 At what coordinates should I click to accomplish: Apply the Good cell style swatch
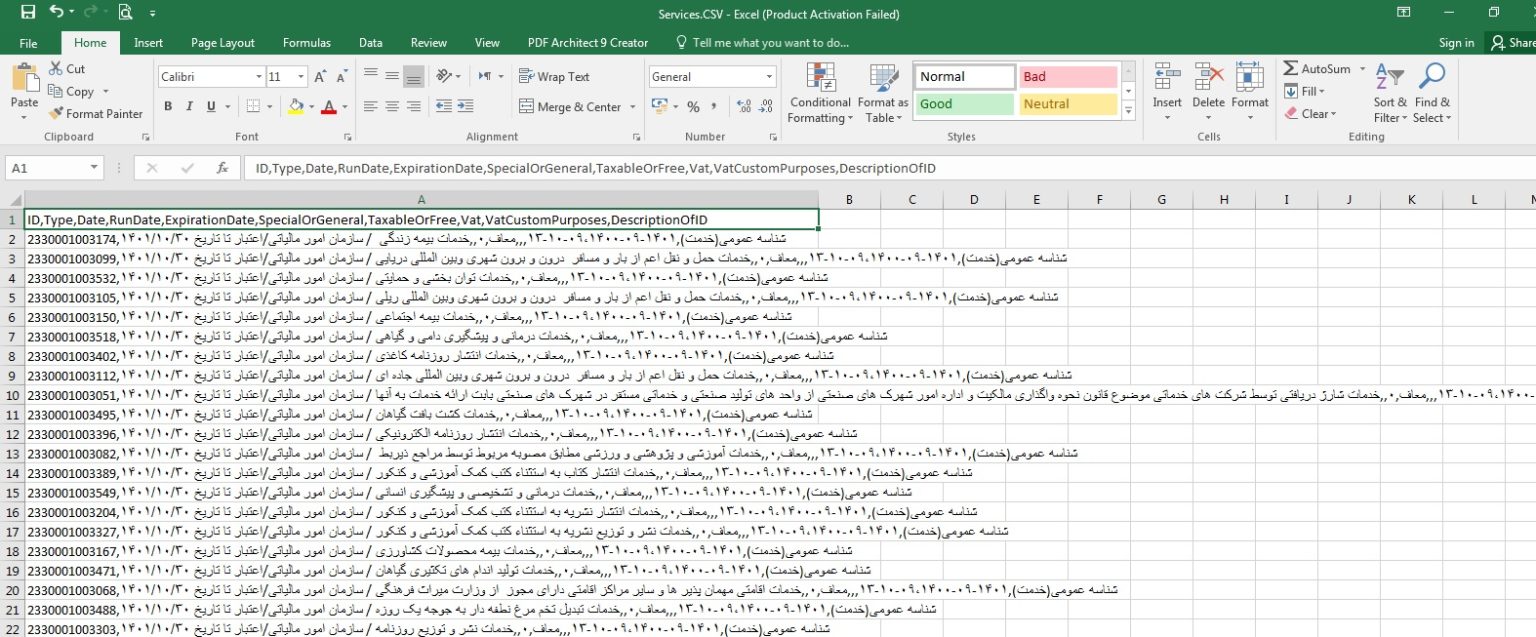click(964, 104)
